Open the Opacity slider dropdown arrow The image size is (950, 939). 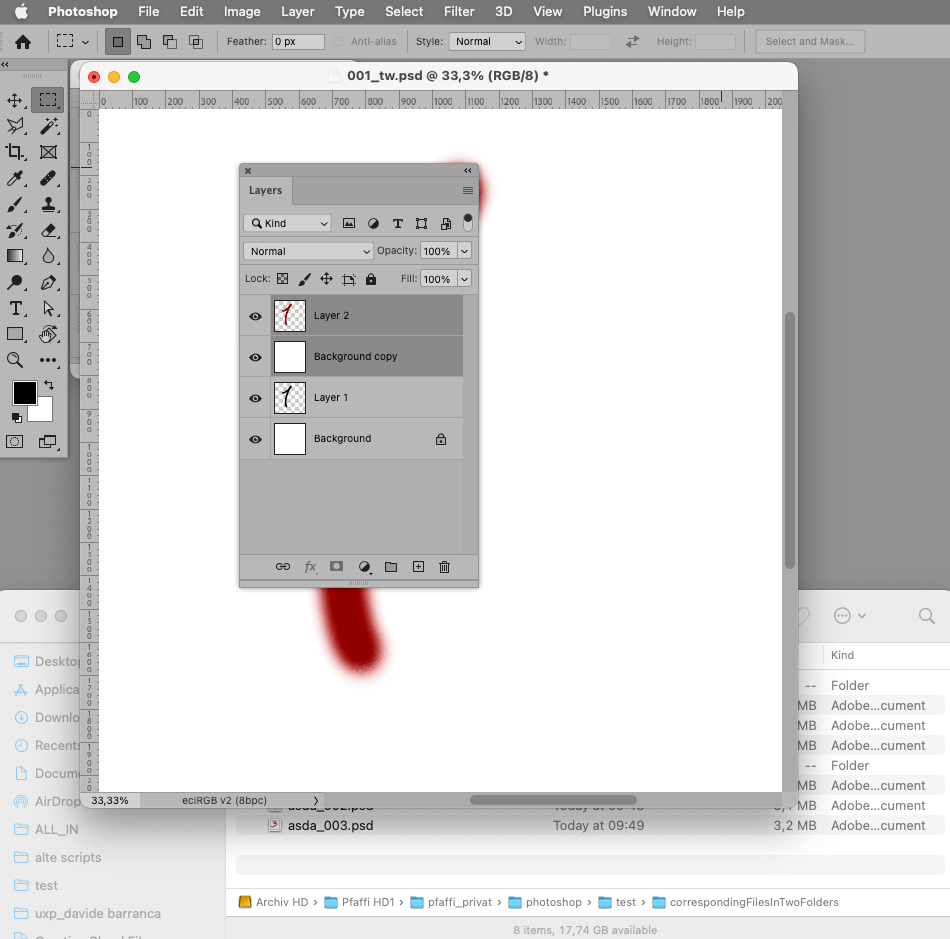(x=464, y=251)
